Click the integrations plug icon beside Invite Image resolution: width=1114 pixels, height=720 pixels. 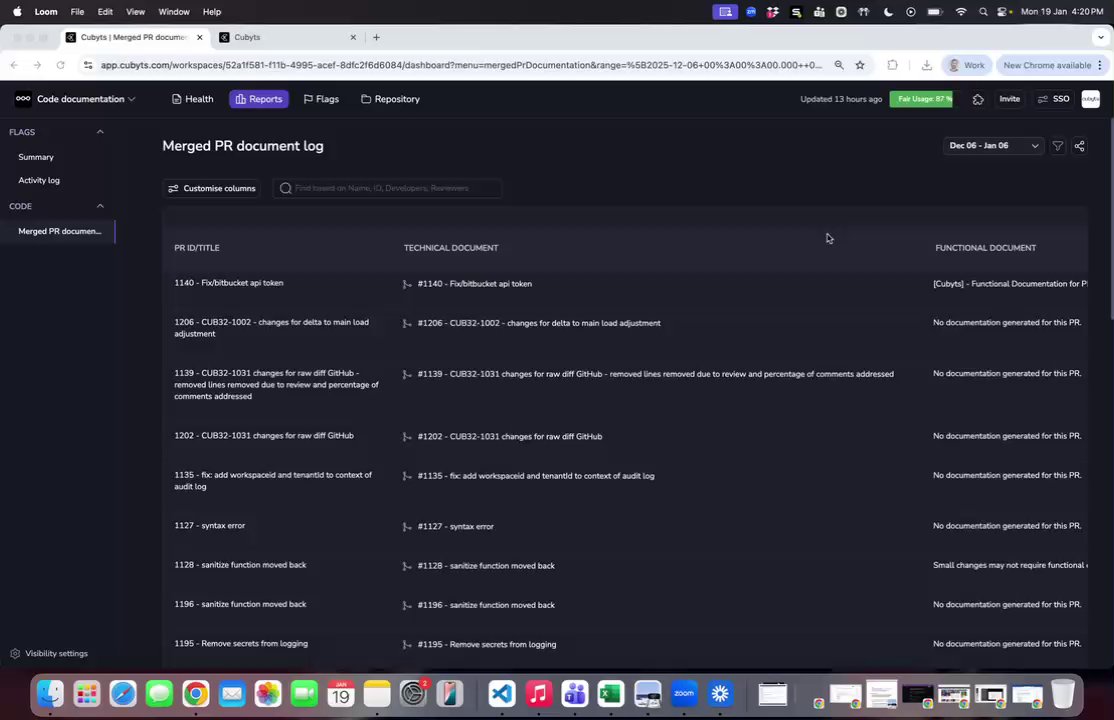[x=978, y=100]
